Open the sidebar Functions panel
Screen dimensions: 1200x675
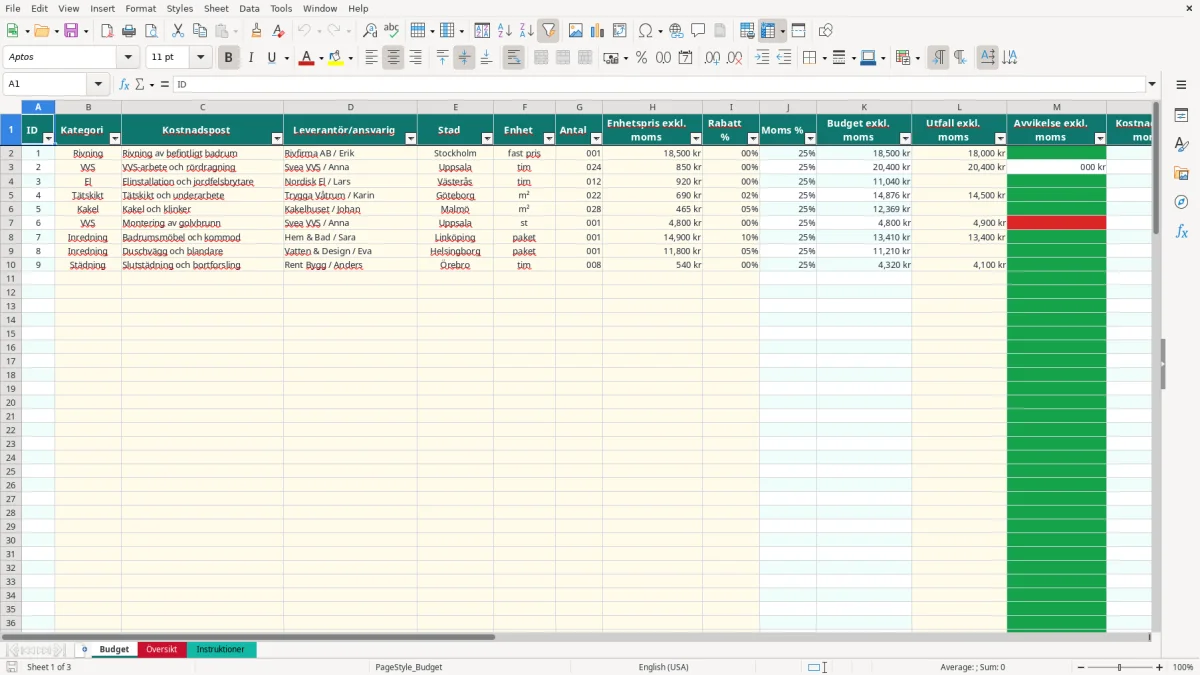click(x=1181, y=231)
